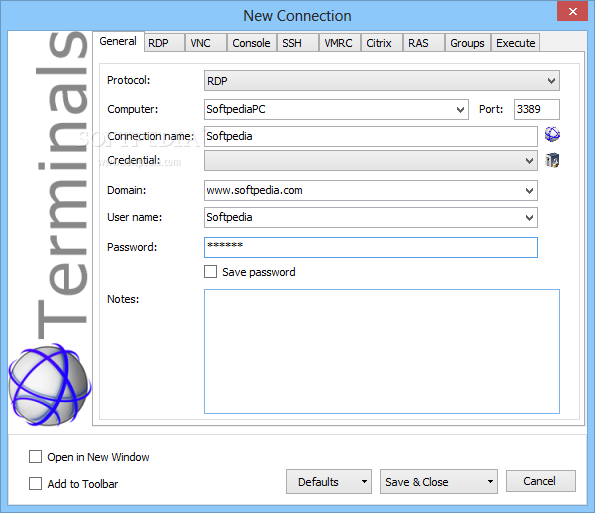The height and width of the screenshot is (513, 595).
Task: Switch to the RDP tab
Action: click(x=164, y=43)
